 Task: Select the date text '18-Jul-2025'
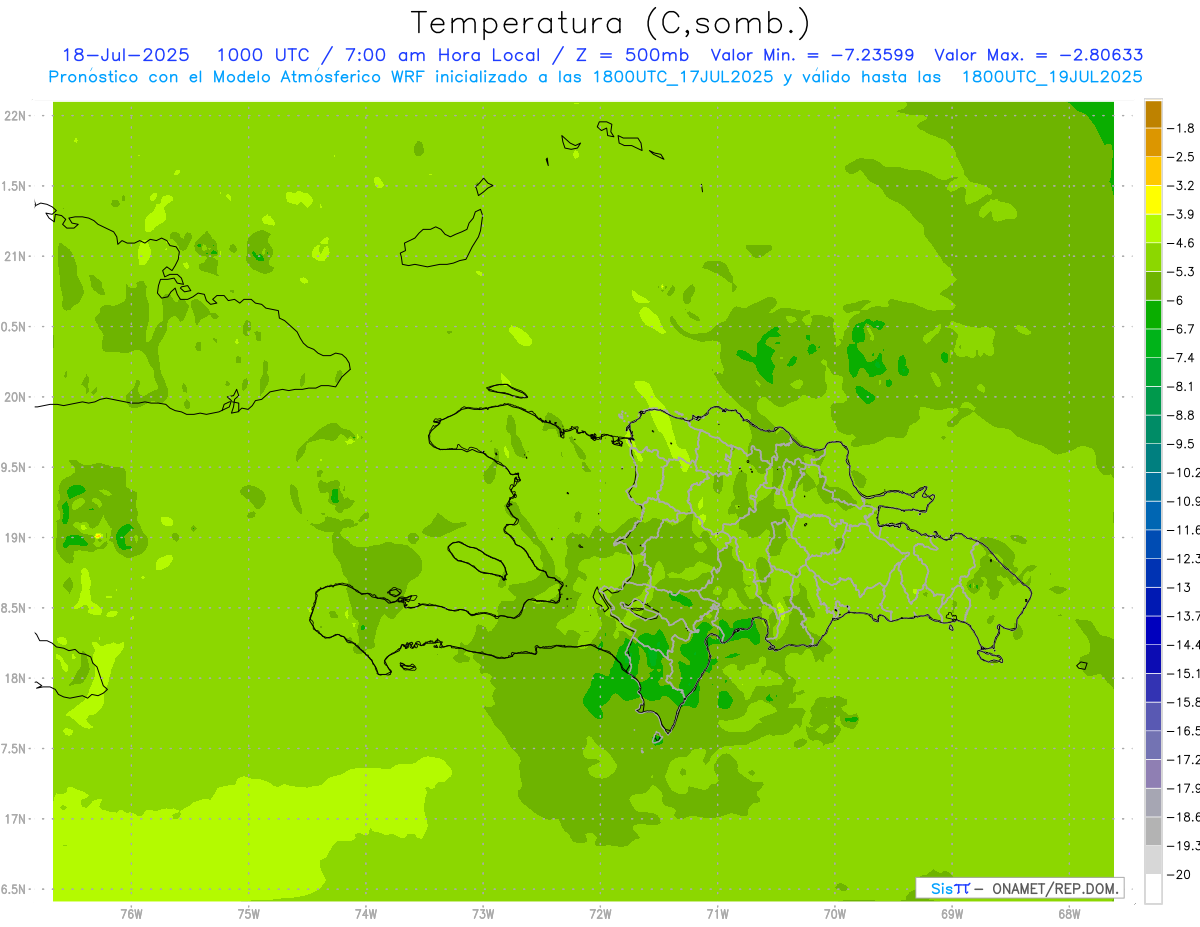[x=125, y=55]
